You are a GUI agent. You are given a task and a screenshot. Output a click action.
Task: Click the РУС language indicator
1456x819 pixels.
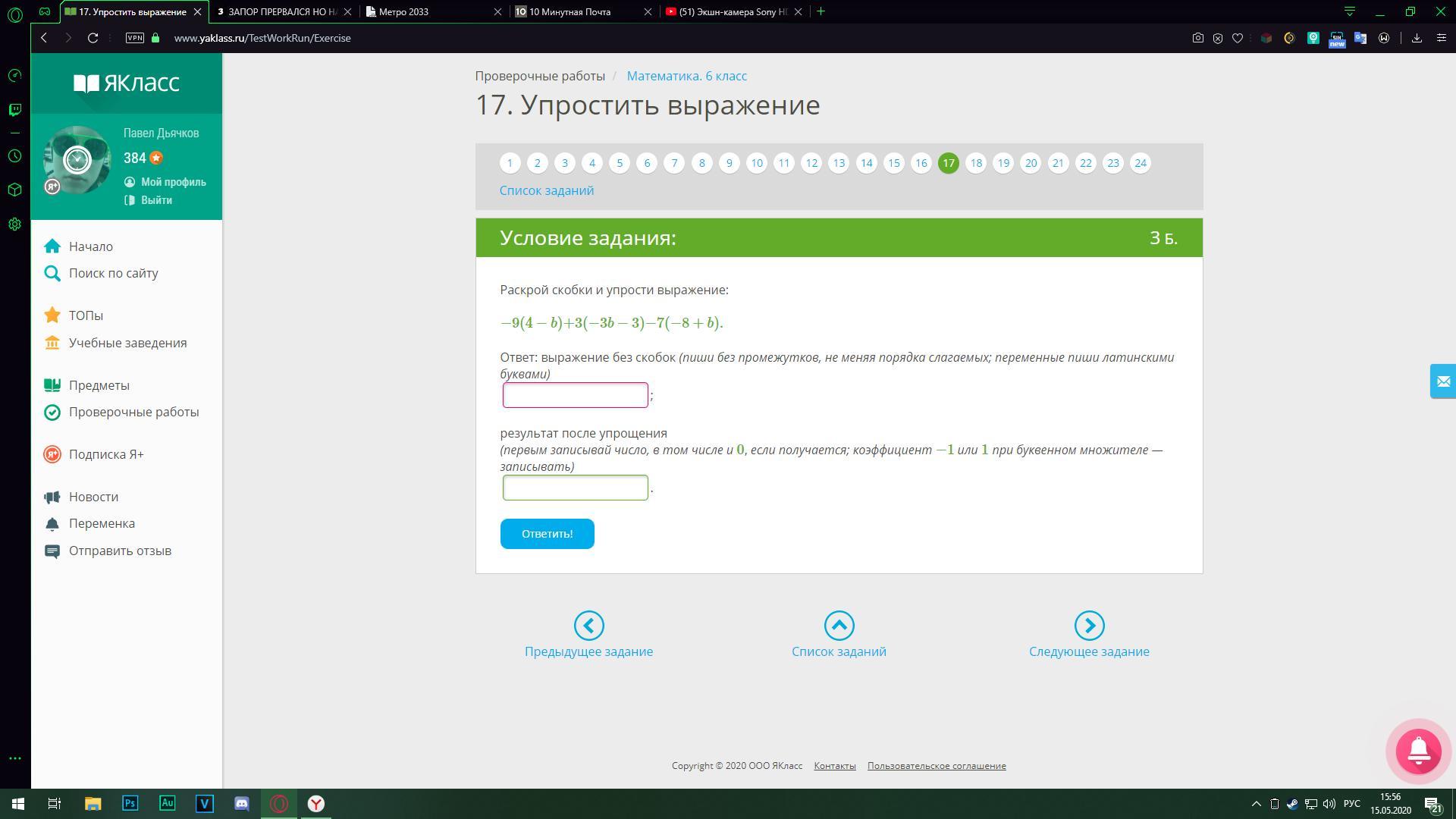pos(1351,804)
